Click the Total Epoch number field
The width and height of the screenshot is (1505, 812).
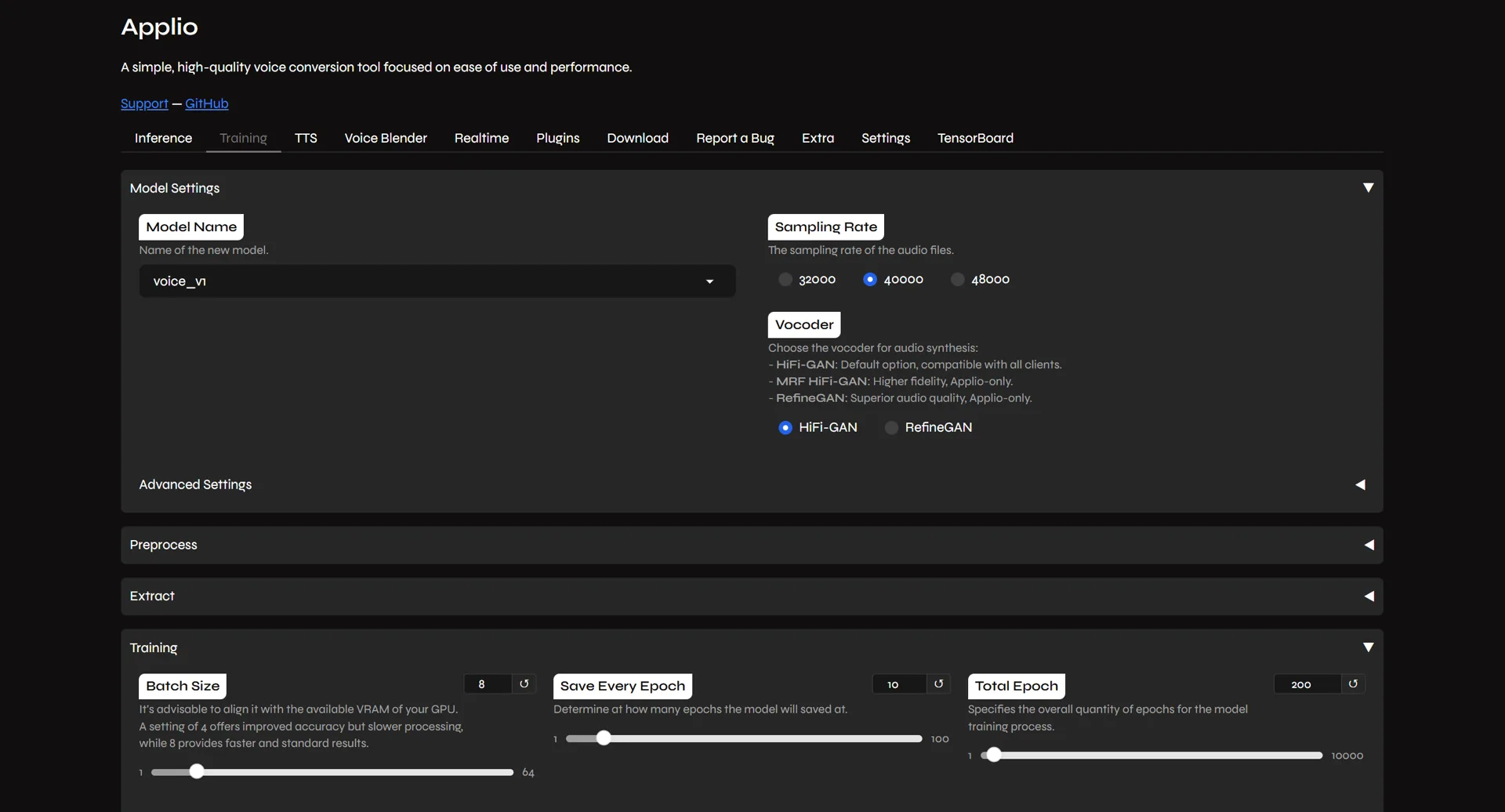coord(1307,684)
